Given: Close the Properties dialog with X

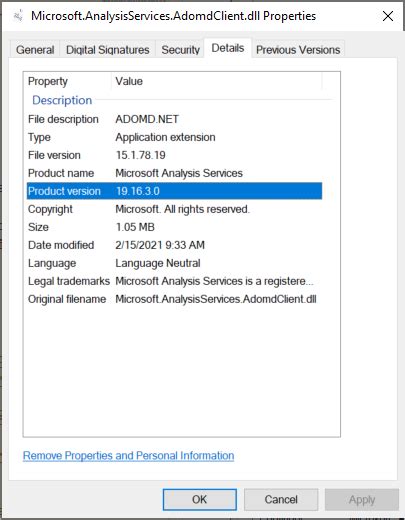Looking at the screenshot, I should [x=388, y=16].
